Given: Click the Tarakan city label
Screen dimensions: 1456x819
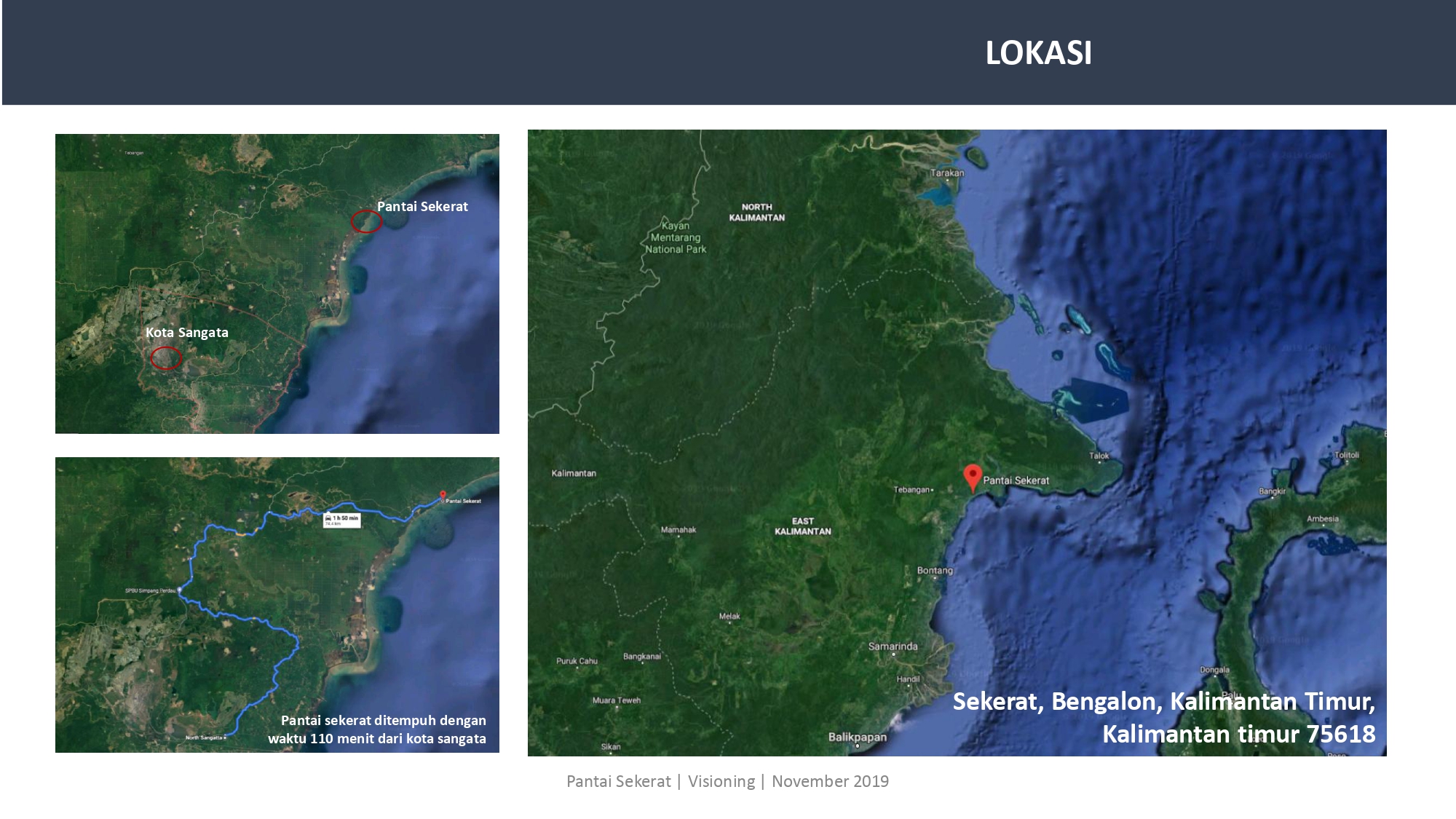Looking at the screenshot, I should 947,173.
